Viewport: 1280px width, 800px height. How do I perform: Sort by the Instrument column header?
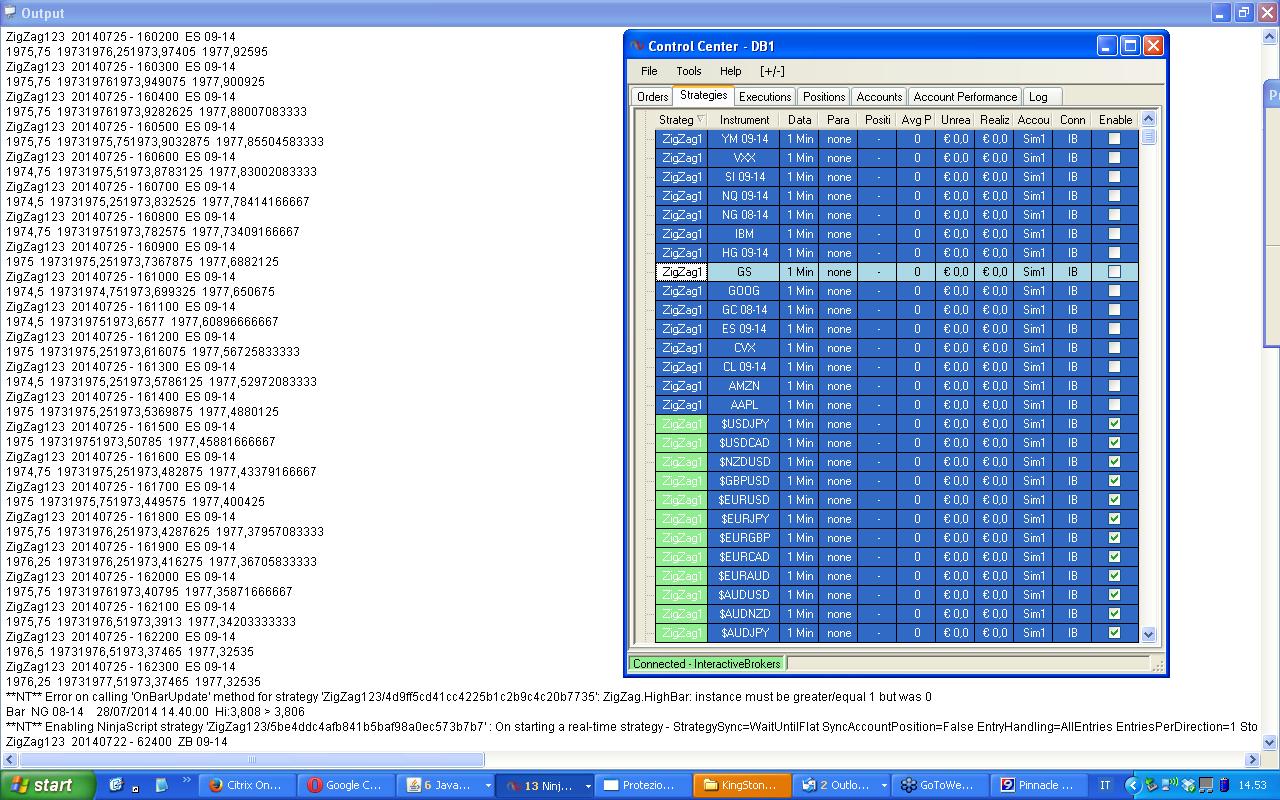(x=744, y=120)
